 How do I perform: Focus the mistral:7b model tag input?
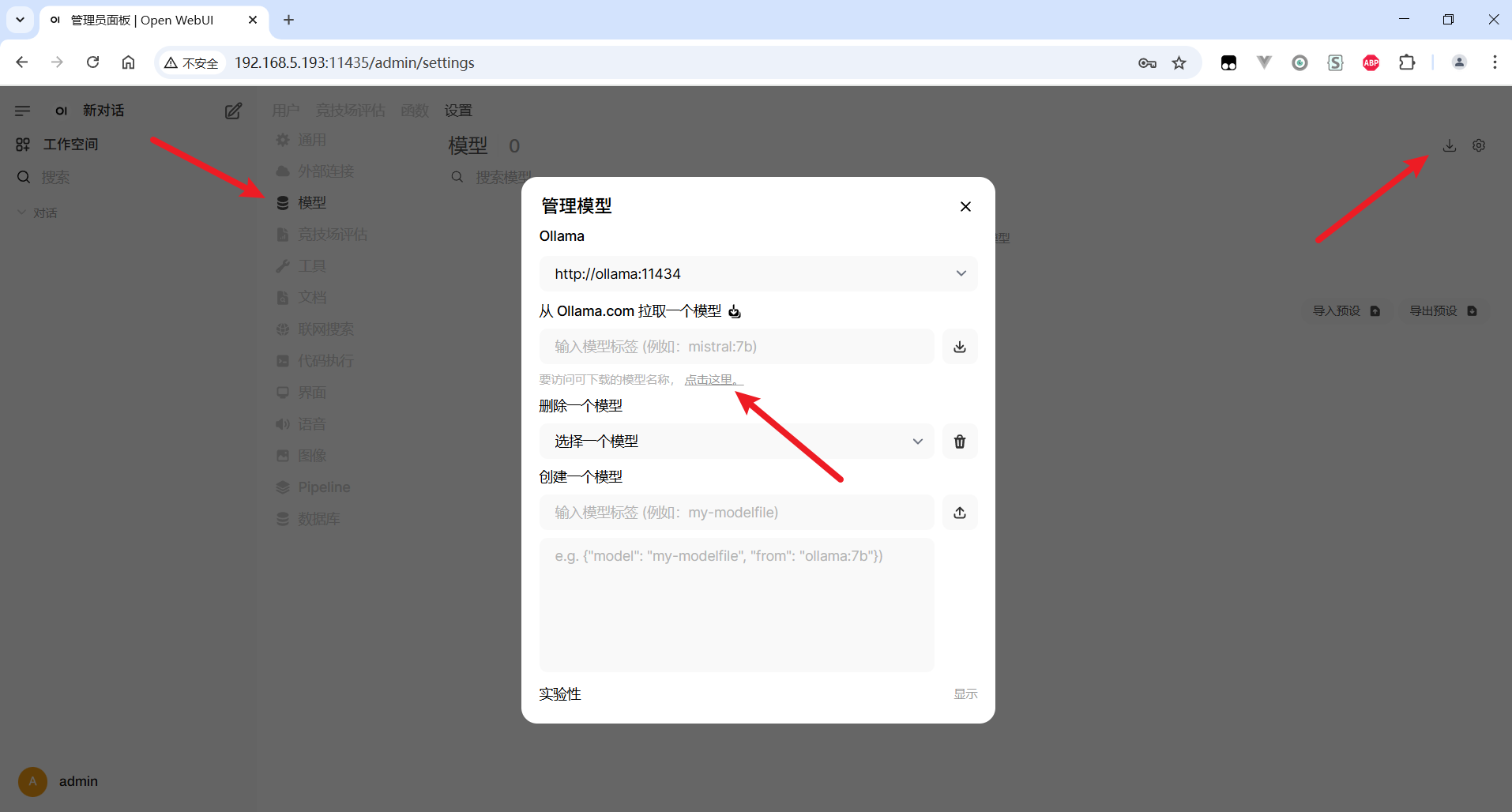[736, 347]
